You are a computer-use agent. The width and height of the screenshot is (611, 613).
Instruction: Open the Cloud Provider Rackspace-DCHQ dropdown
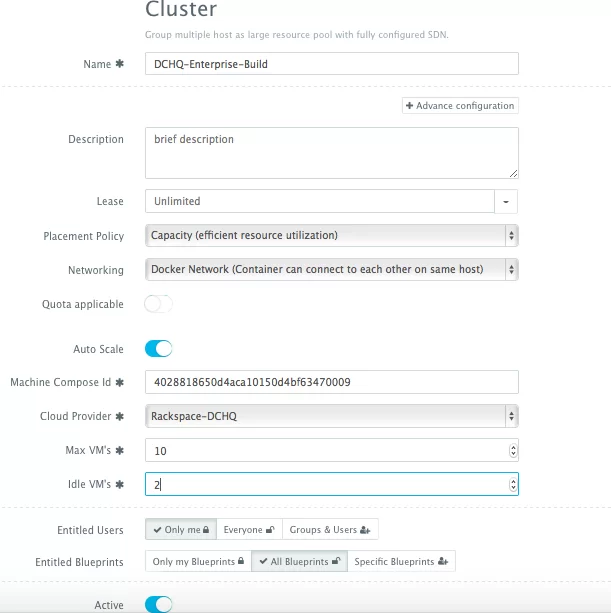point(331,416)
